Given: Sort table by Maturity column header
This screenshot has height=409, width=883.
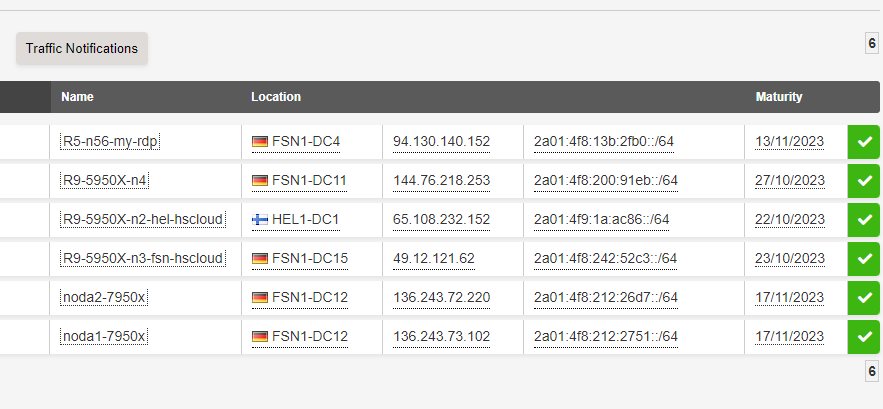Looking at the screenshot, I should tap(779, 97).
